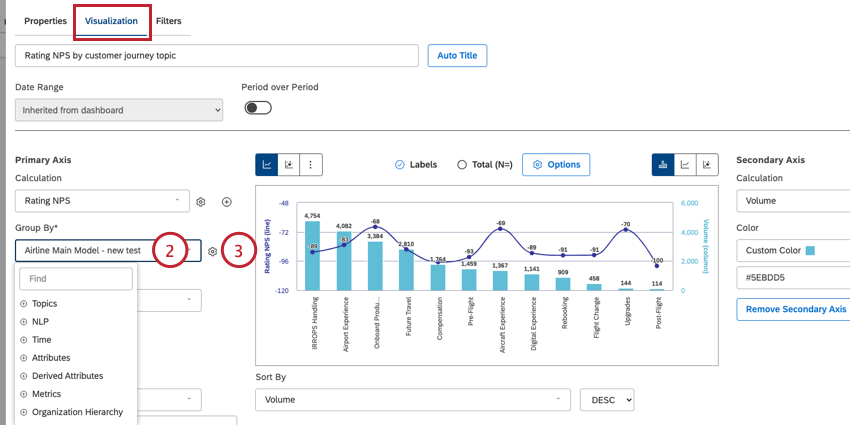This screenshot has width=850, height=425.
Task: Click plus icon next to Rating NPS
Action: click(227, 202)
